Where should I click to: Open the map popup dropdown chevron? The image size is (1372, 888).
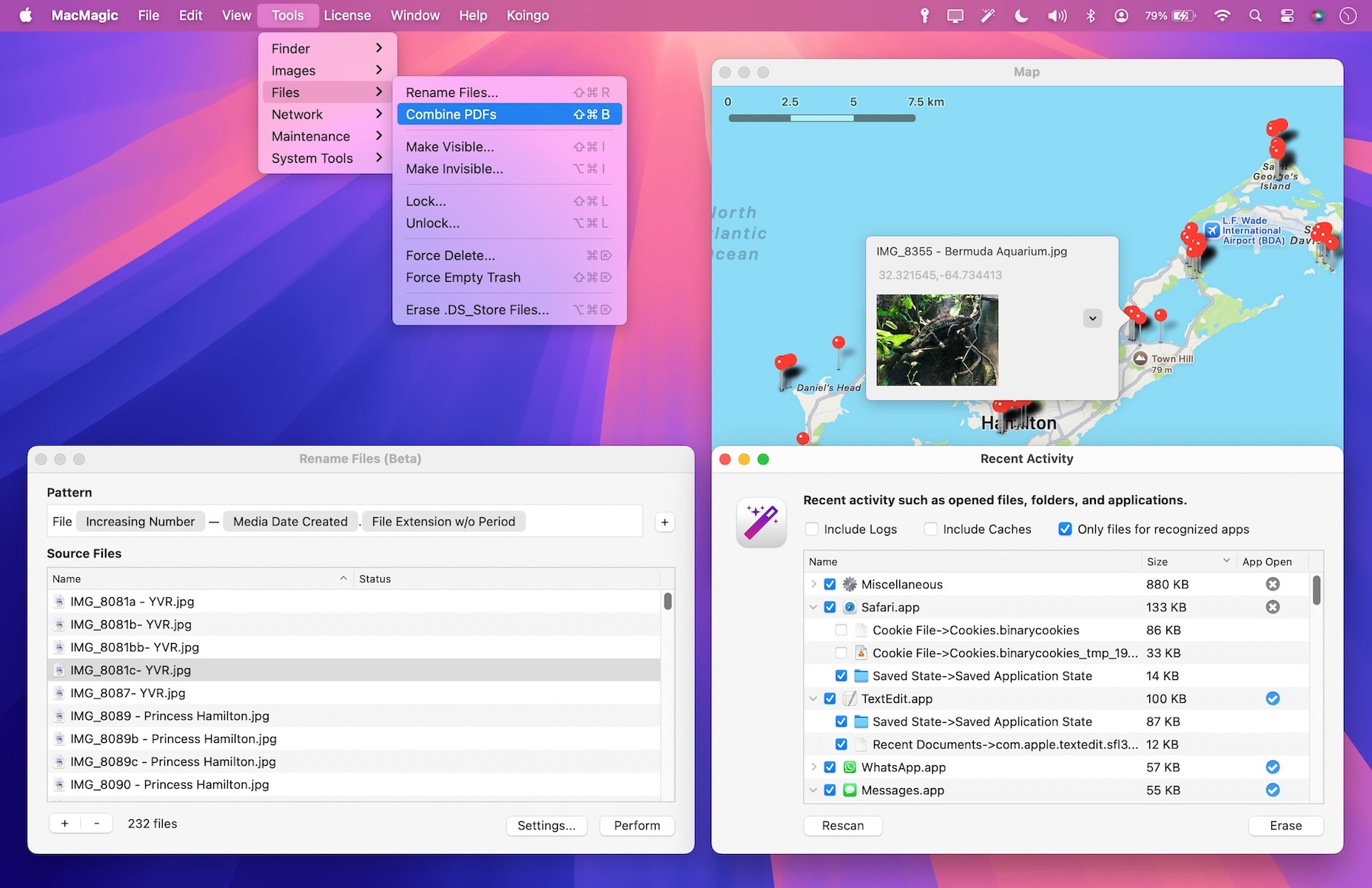click(1092, 318)
